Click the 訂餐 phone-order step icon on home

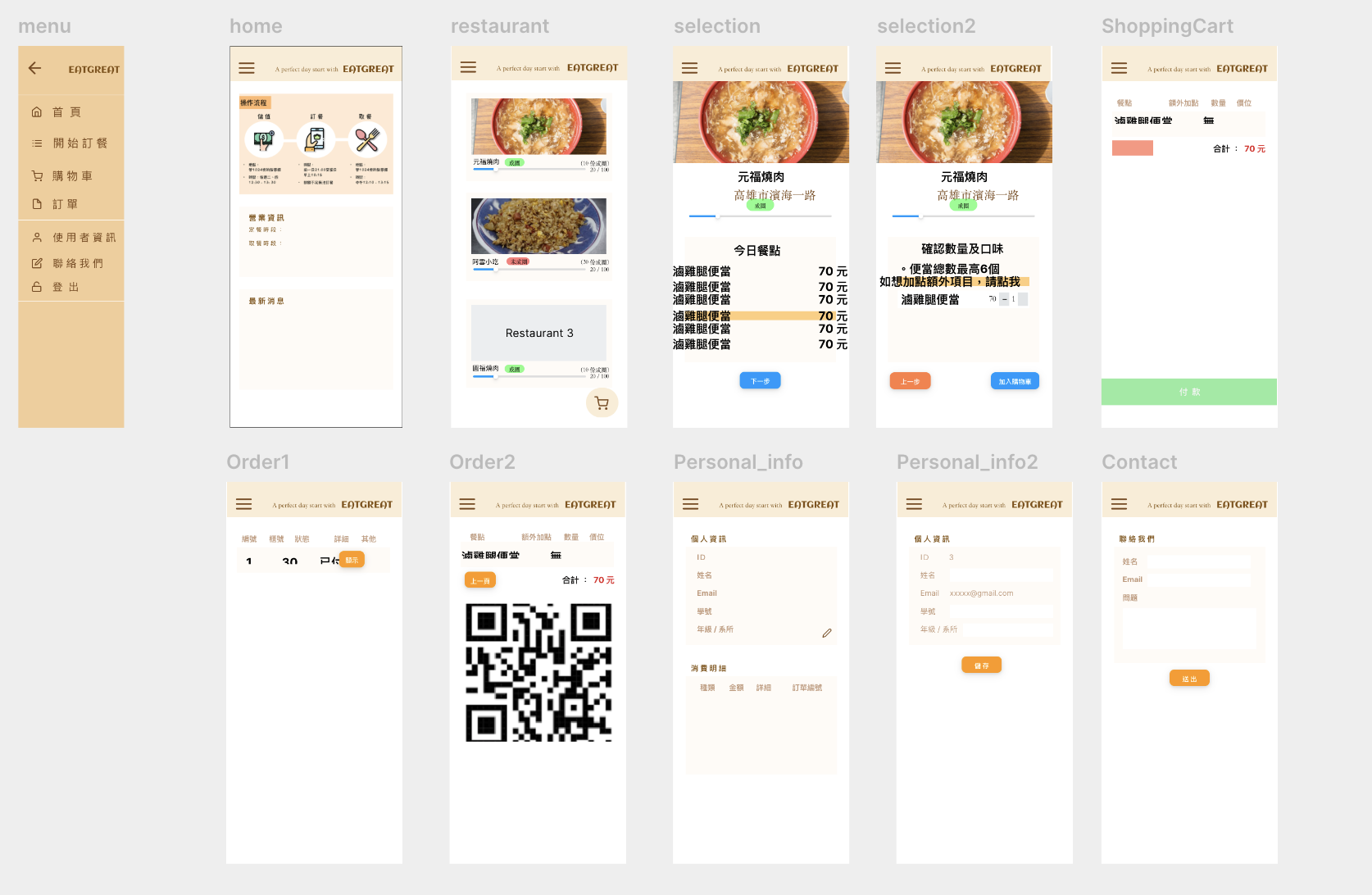[x=316, y=140]
